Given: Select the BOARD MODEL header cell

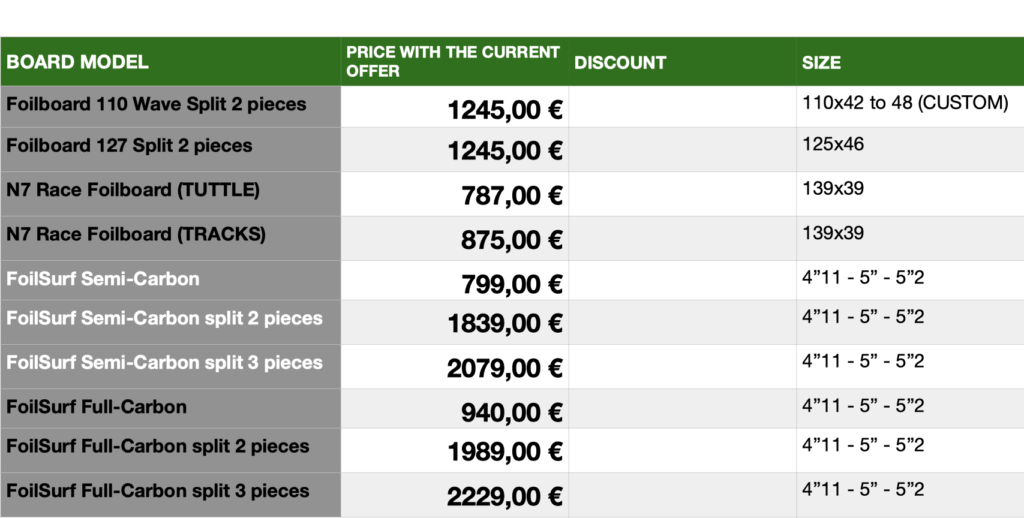Looking at the screenshot, I should click(x=170, y=61).
